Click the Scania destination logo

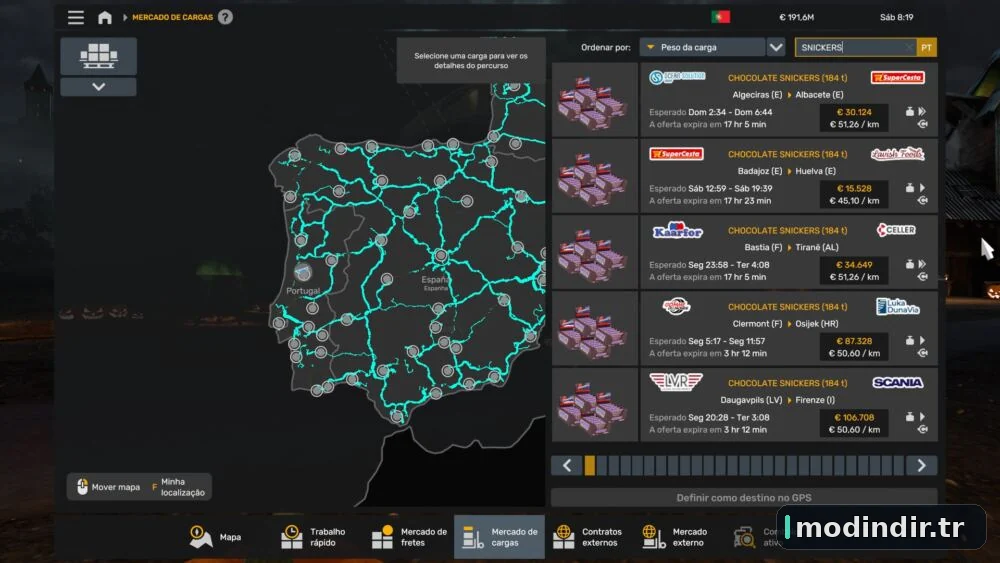point(897,383)
